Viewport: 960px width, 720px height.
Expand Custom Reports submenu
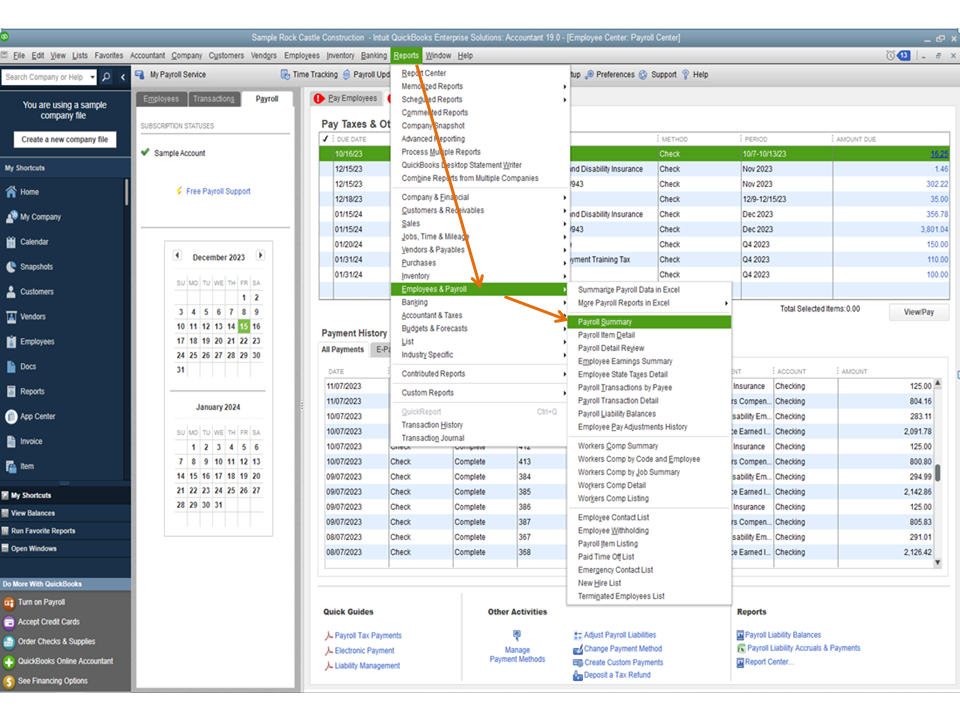(480, 393)
